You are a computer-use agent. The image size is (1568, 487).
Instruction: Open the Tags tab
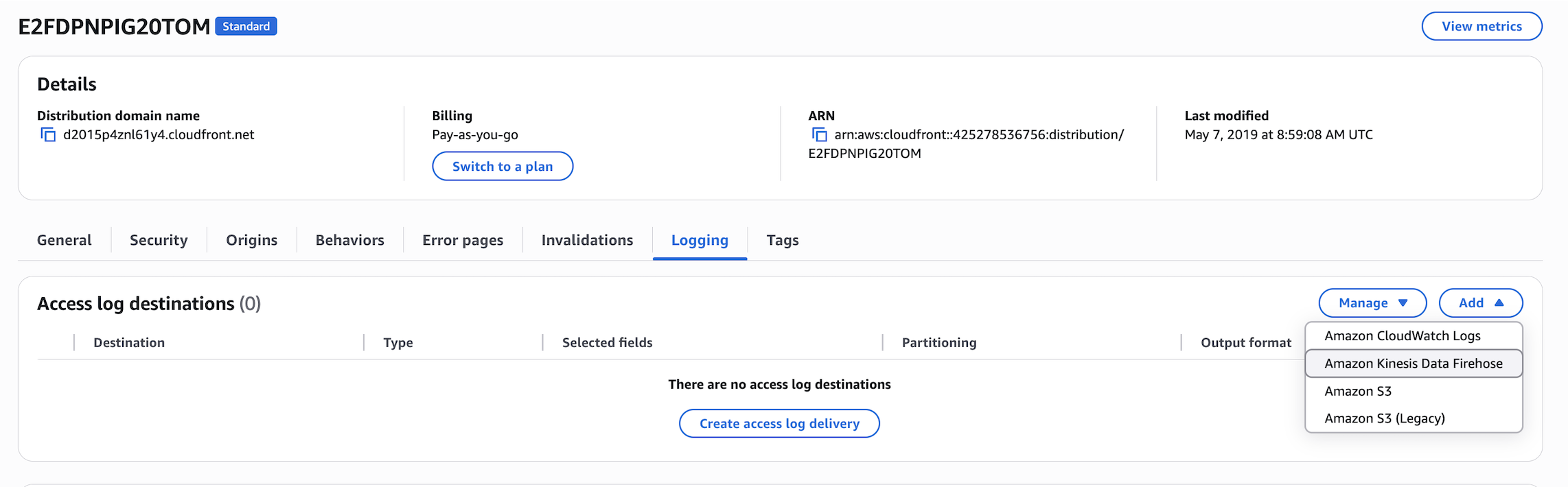[782, 240]
